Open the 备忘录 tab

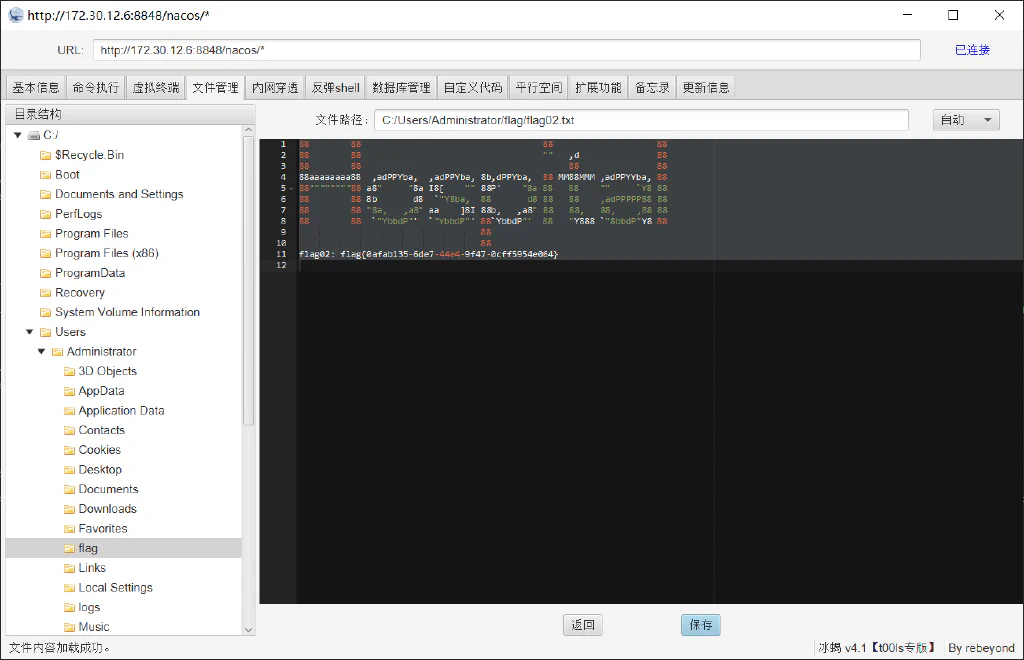(x=652, y=87)
